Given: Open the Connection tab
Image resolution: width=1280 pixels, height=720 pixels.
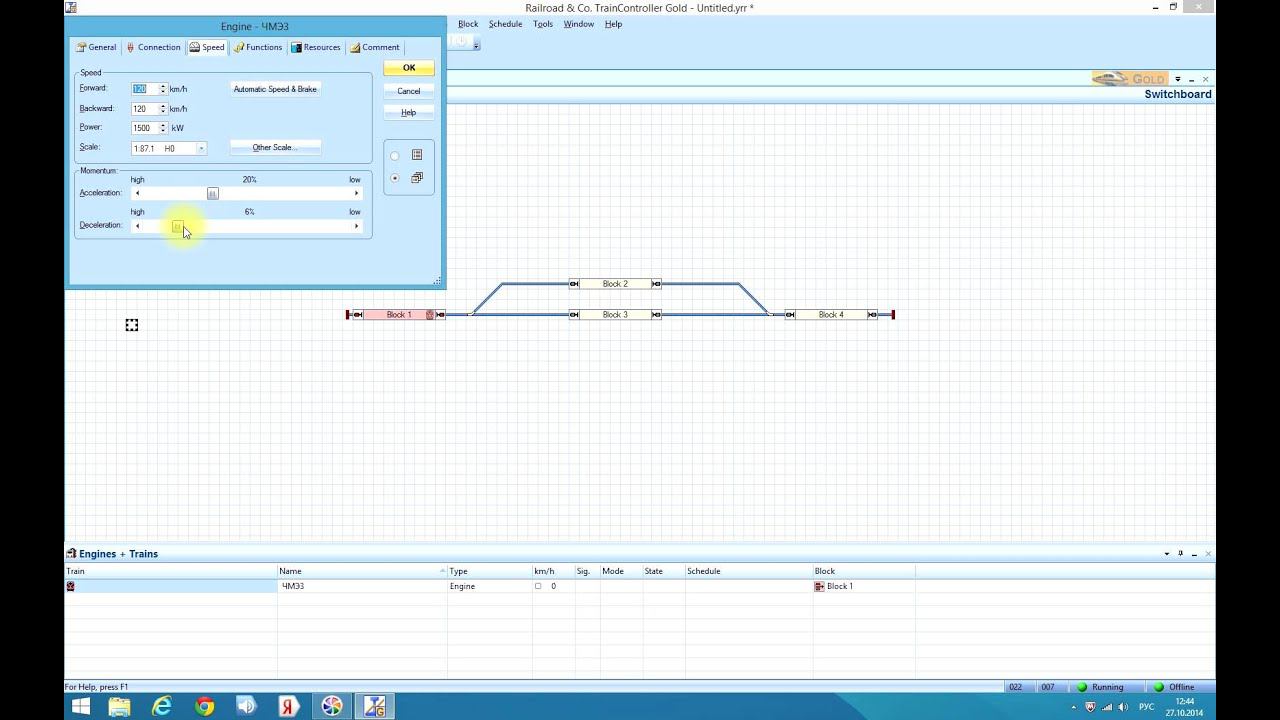Looking at the screenshot, I should [153, 47].
